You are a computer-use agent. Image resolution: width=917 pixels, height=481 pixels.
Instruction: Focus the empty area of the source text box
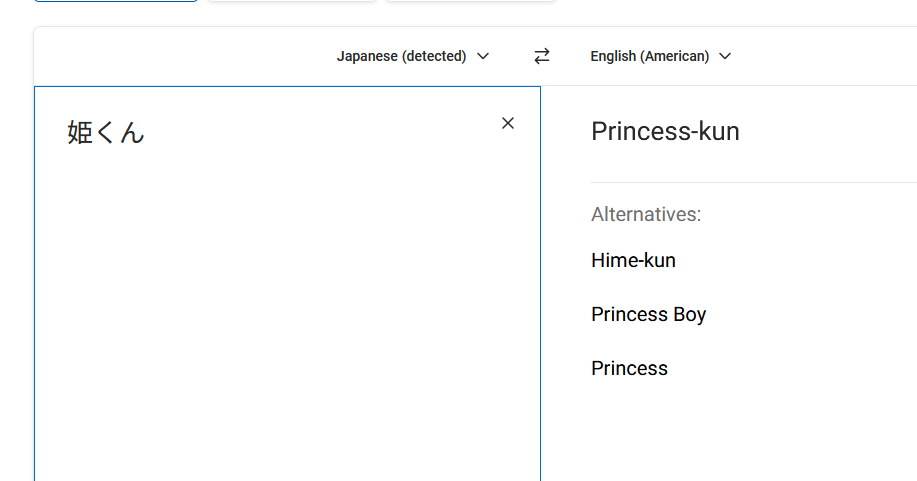(287, 320)
